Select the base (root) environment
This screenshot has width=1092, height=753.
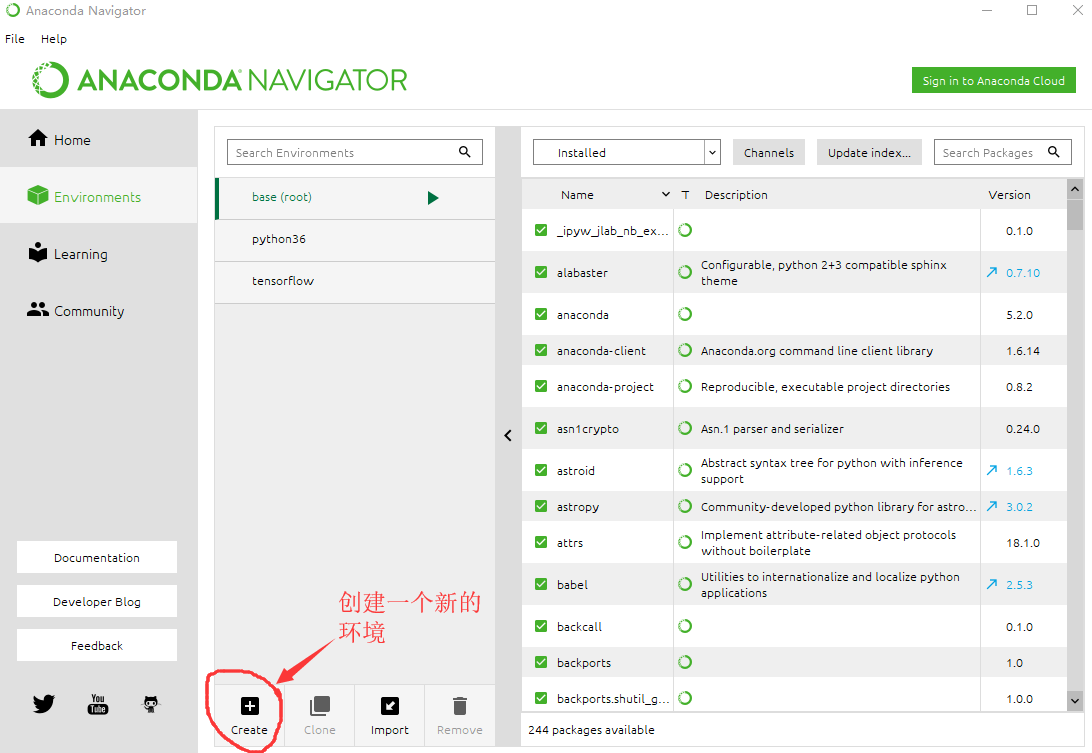355,197
